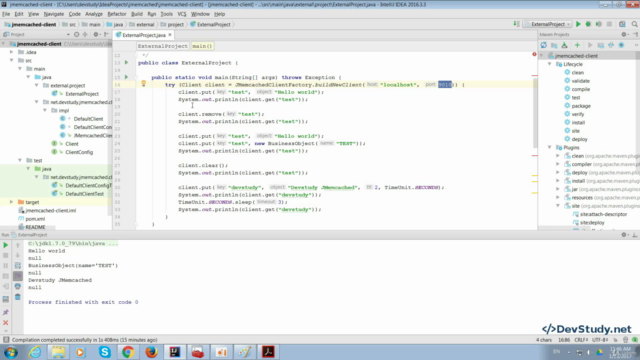Screen dimensions: 640x360
Task: Open the Project Structure dialog icon
Action: [x=622, y=24]
